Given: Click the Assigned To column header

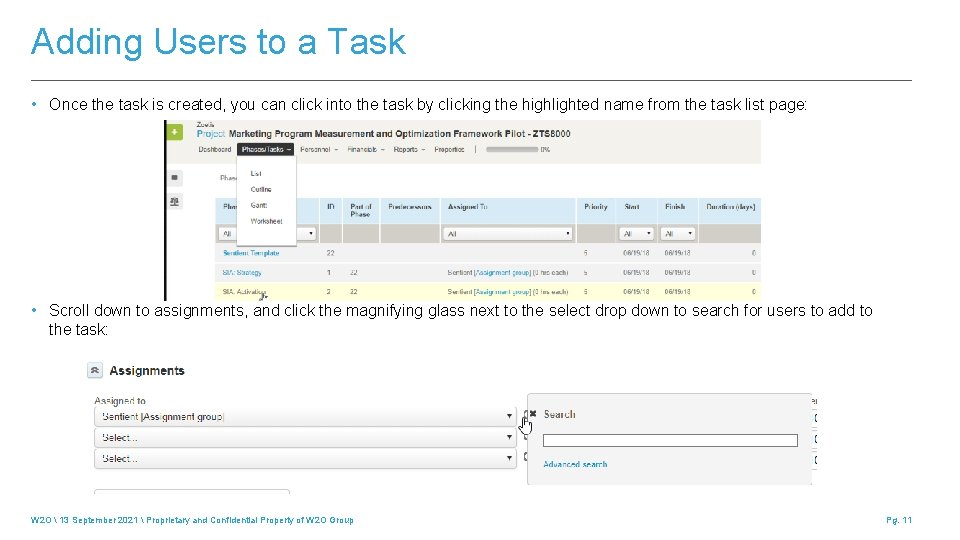Looking at the screenshot, I should point(467,207).
